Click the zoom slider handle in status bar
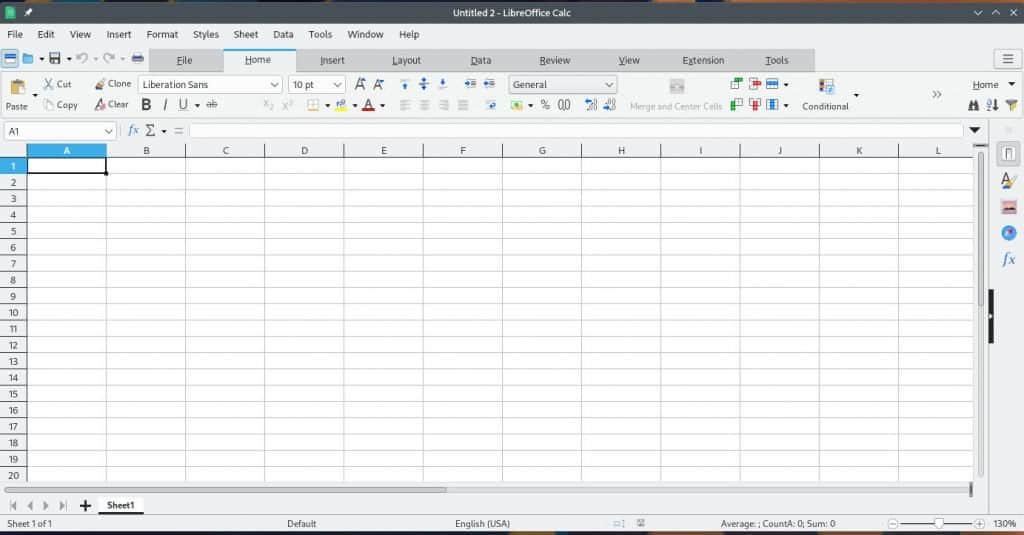The height and width of the screenshot is (535, 1024). point(938,523)
